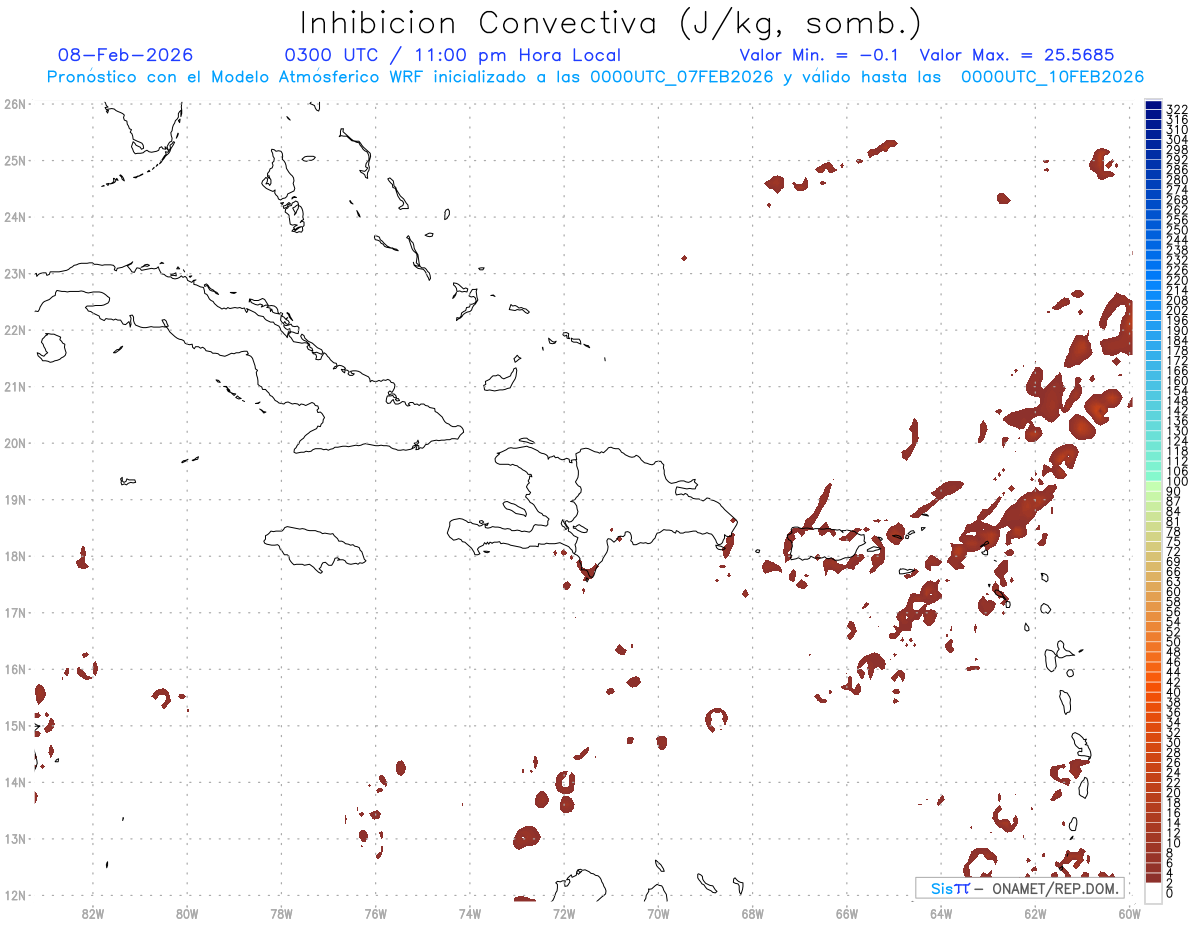Image resolution: width=1200 pixels, height=927 pixels.
Task: Click the 68W longitude label
Action: click(753, 912)
